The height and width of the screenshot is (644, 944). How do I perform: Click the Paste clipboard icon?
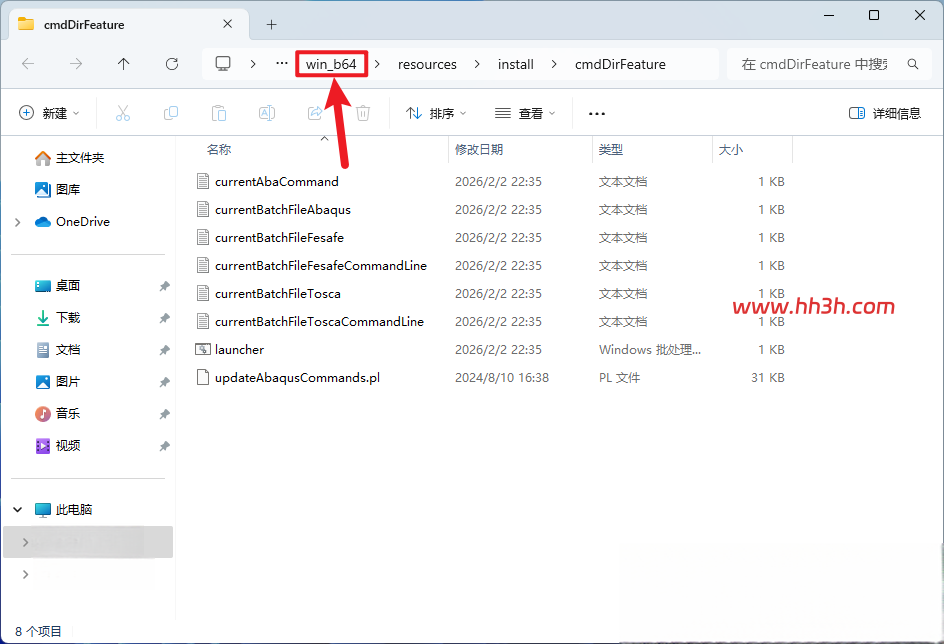(219, 113)
